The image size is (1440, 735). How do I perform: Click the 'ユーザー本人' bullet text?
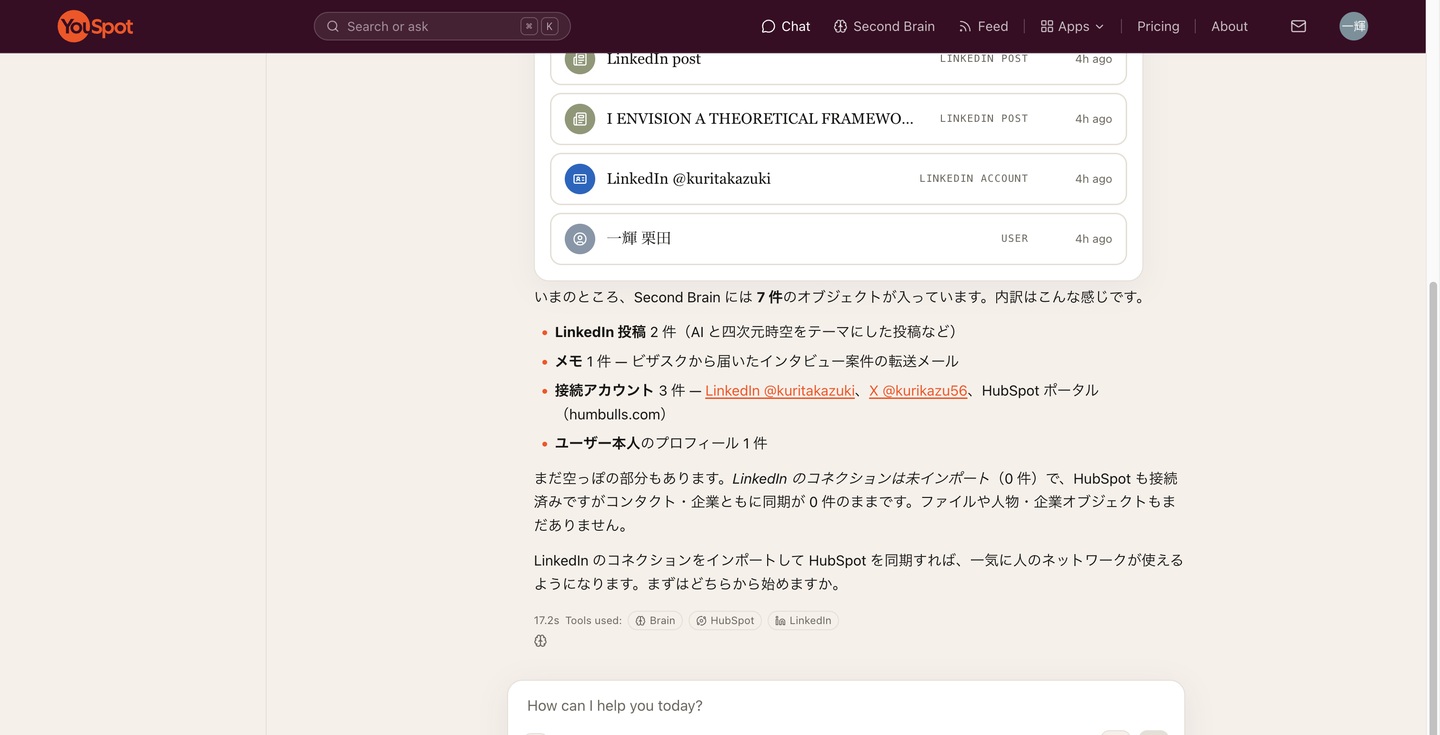[x=597, y=443]
